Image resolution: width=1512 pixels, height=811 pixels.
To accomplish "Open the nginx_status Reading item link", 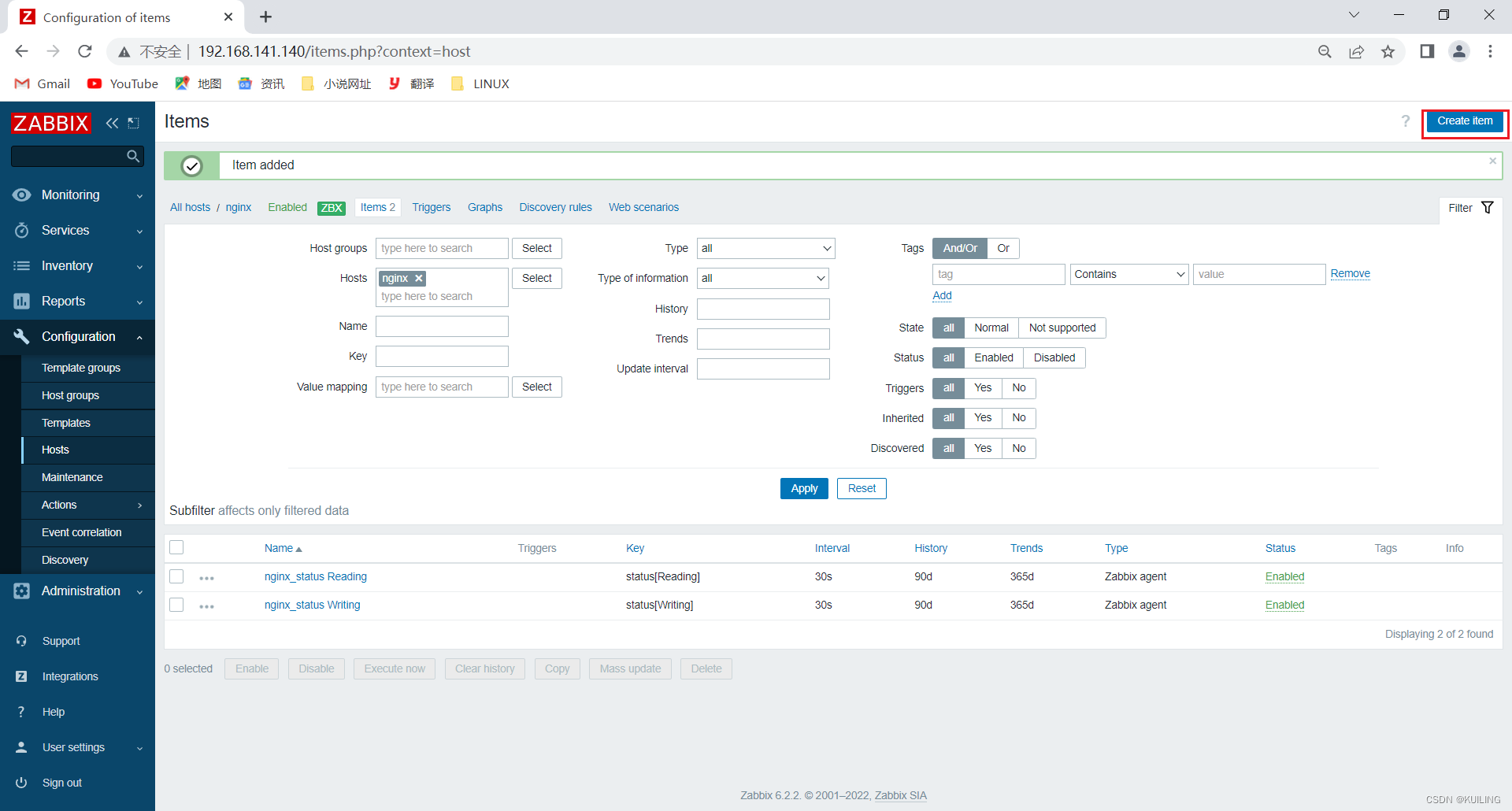I will 316,576.
